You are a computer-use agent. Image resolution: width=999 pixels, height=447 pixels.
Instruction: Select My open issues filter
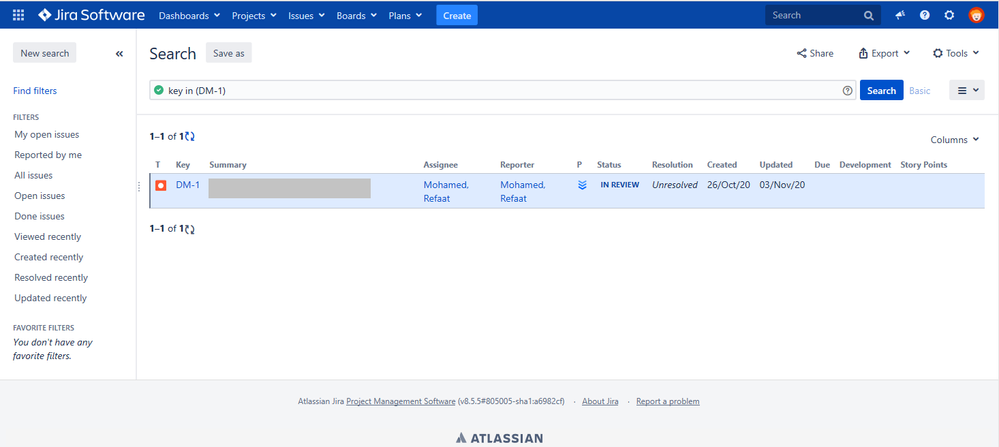(47, 134)
